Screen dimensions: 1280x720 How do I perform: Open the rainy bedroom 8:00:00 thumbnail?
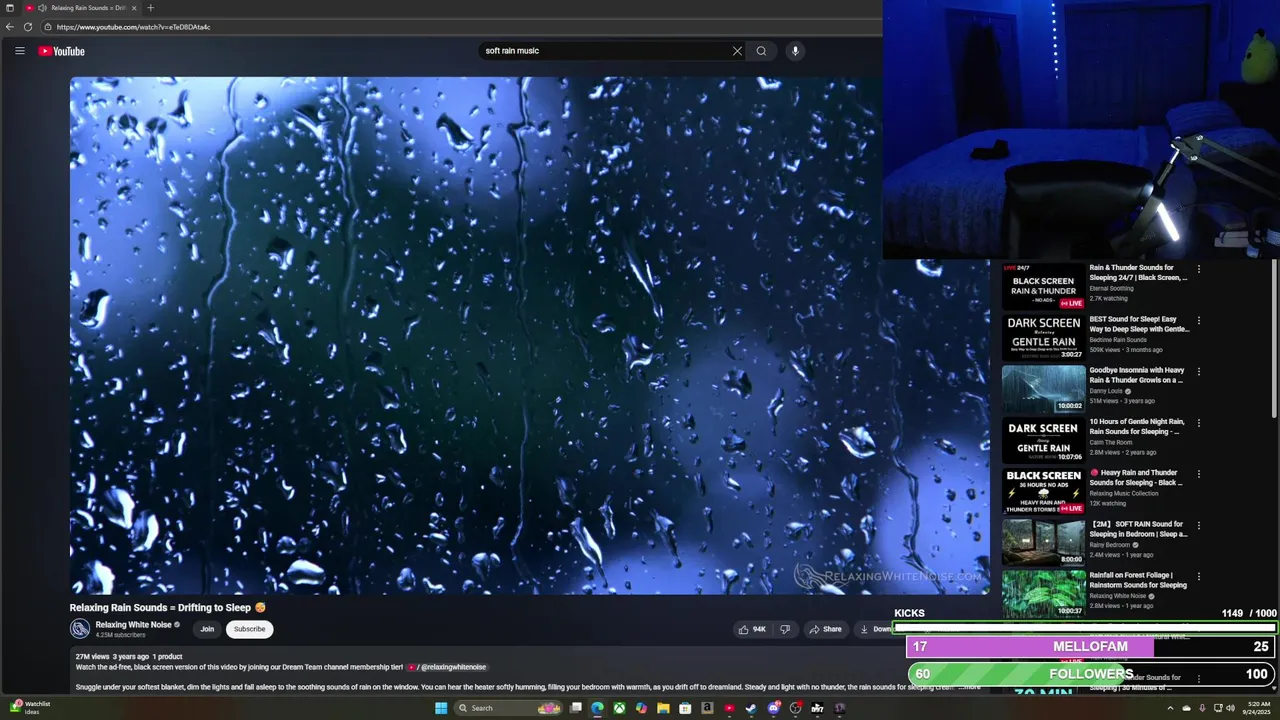point(1044,542)
